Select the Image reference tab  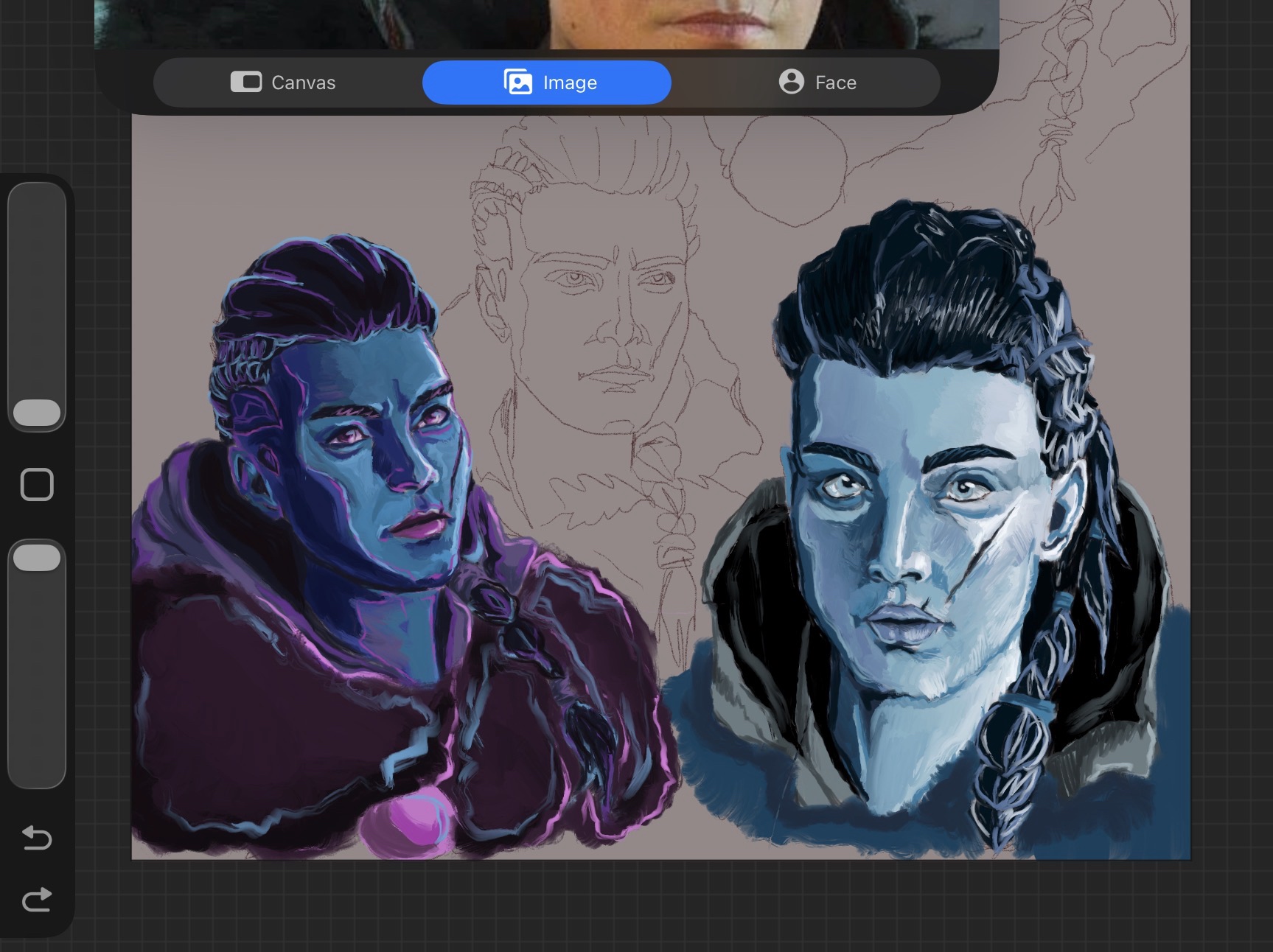pos(546,83)
